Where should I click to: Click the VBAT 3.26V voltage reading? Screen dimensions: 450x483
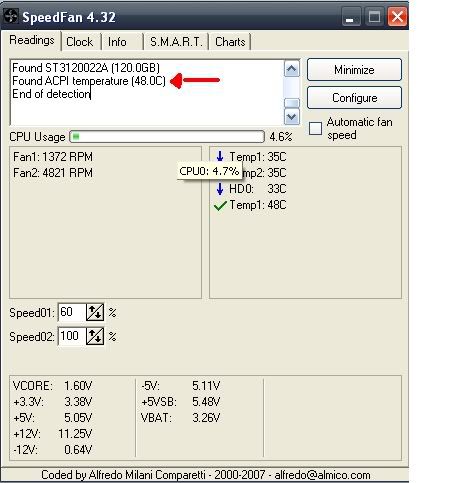tap(181, 418)
